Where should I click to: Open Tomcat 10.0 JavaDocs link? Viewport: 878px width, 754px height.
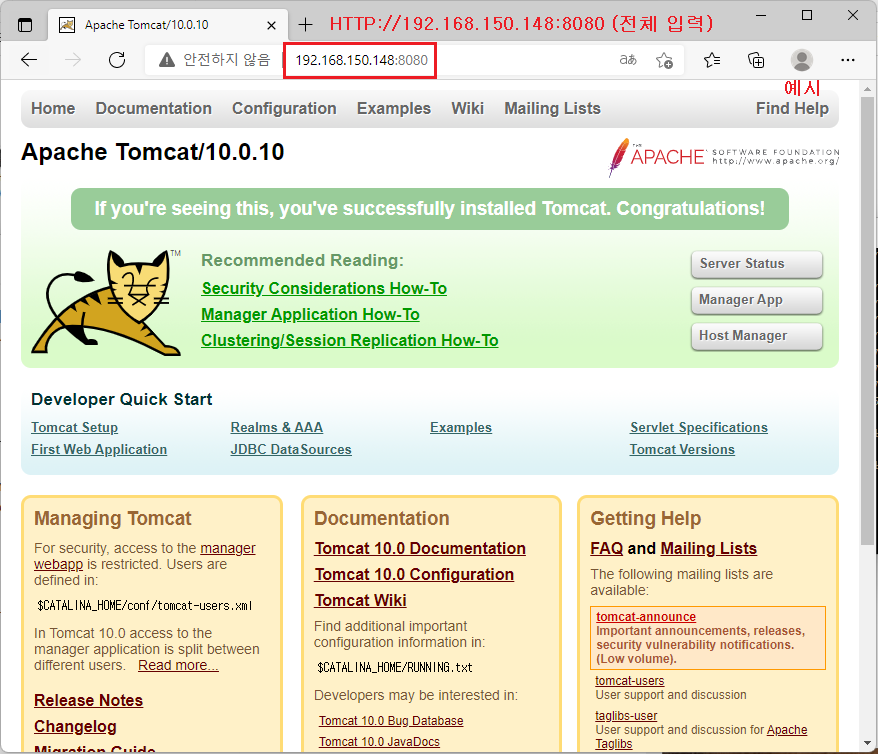(x=380, y=742)
